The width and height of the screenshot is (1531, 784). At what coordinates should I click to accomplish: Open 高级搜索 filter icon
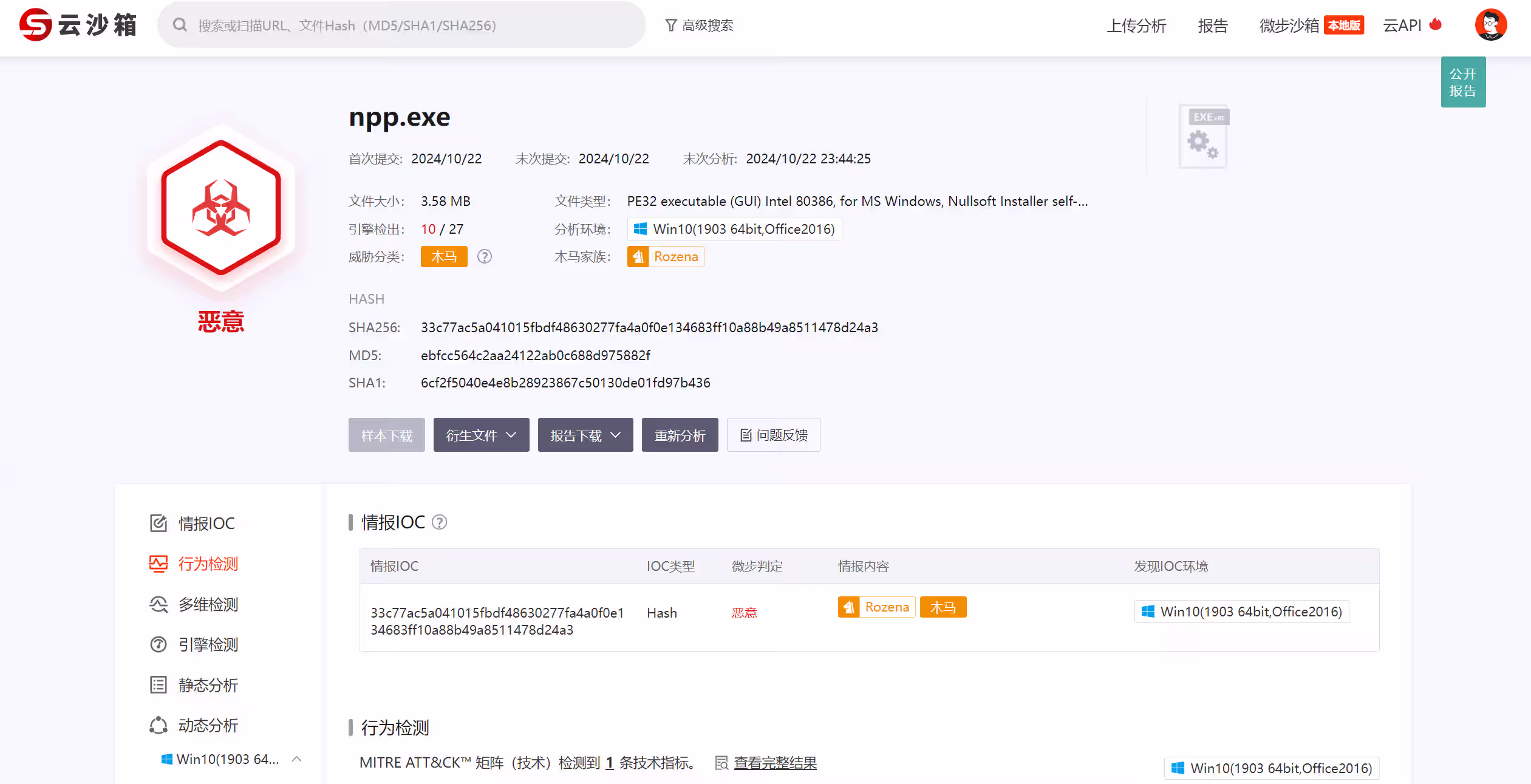click(670, 25)
